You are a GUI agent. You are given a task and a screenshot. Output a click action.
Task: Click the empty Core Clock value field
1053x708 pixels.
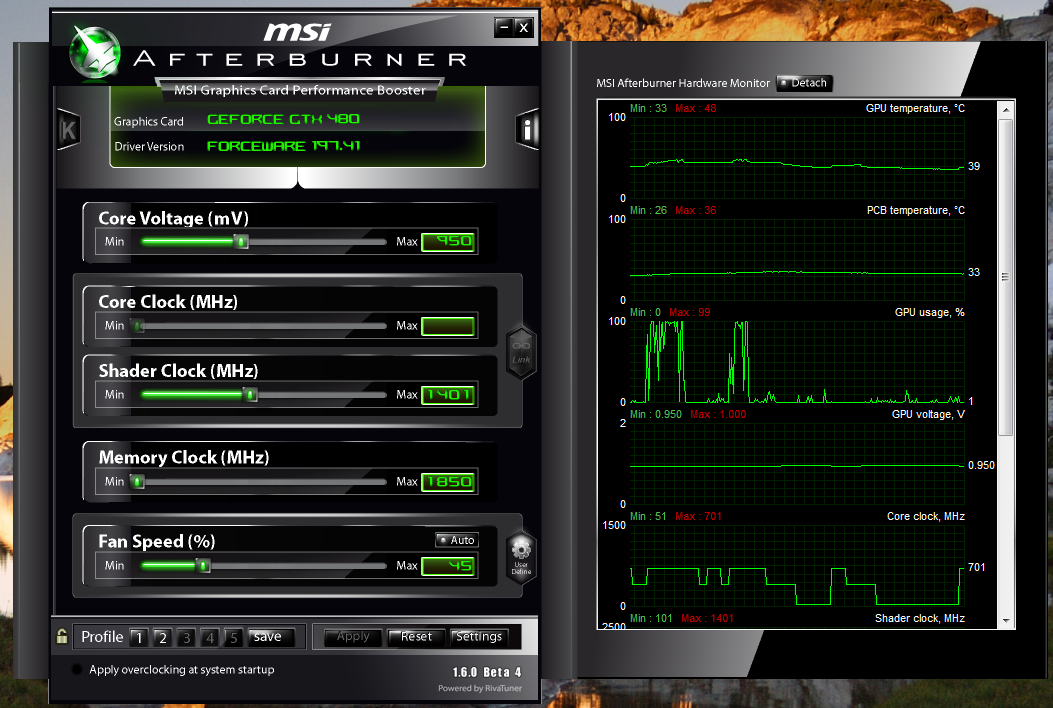click(x=448, y=326)
